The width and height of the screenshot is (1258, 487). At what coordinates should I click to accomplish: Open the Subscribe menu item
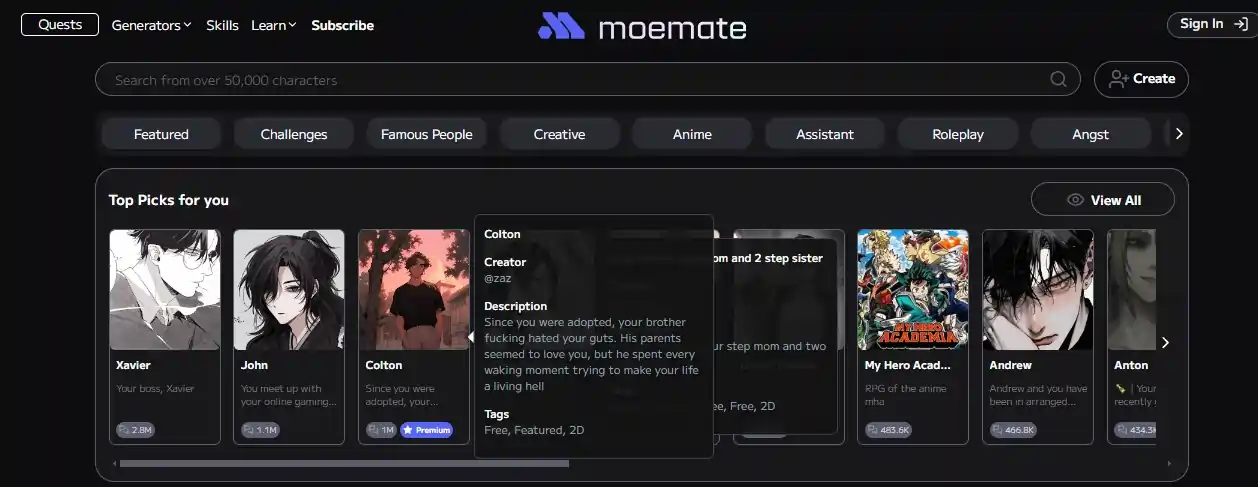pyautogui.click(x=342, y=25)
